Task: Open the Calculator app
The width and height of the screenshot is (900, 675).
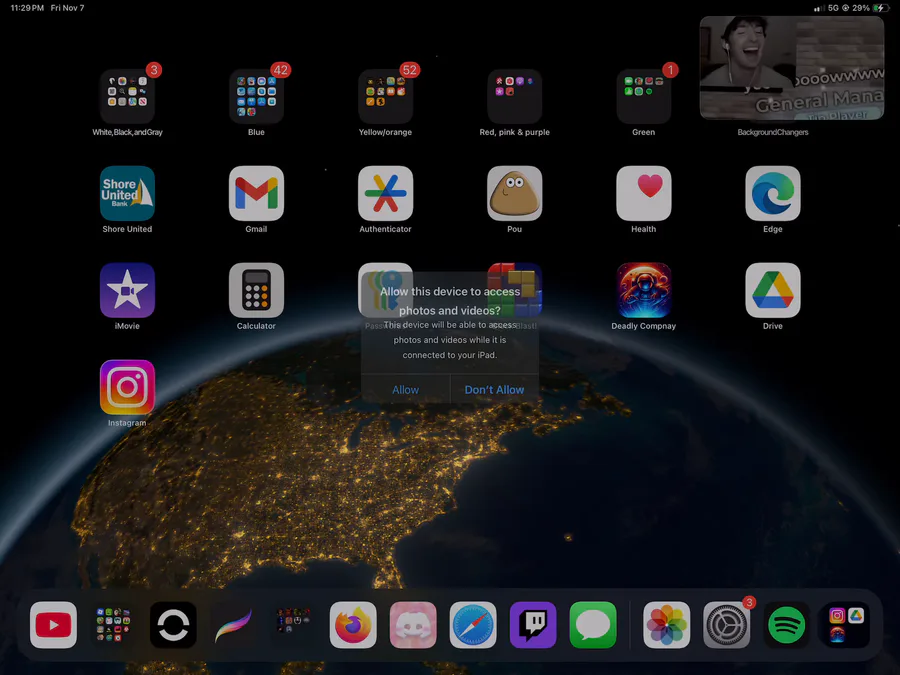Action: click(x=257, y=290)
